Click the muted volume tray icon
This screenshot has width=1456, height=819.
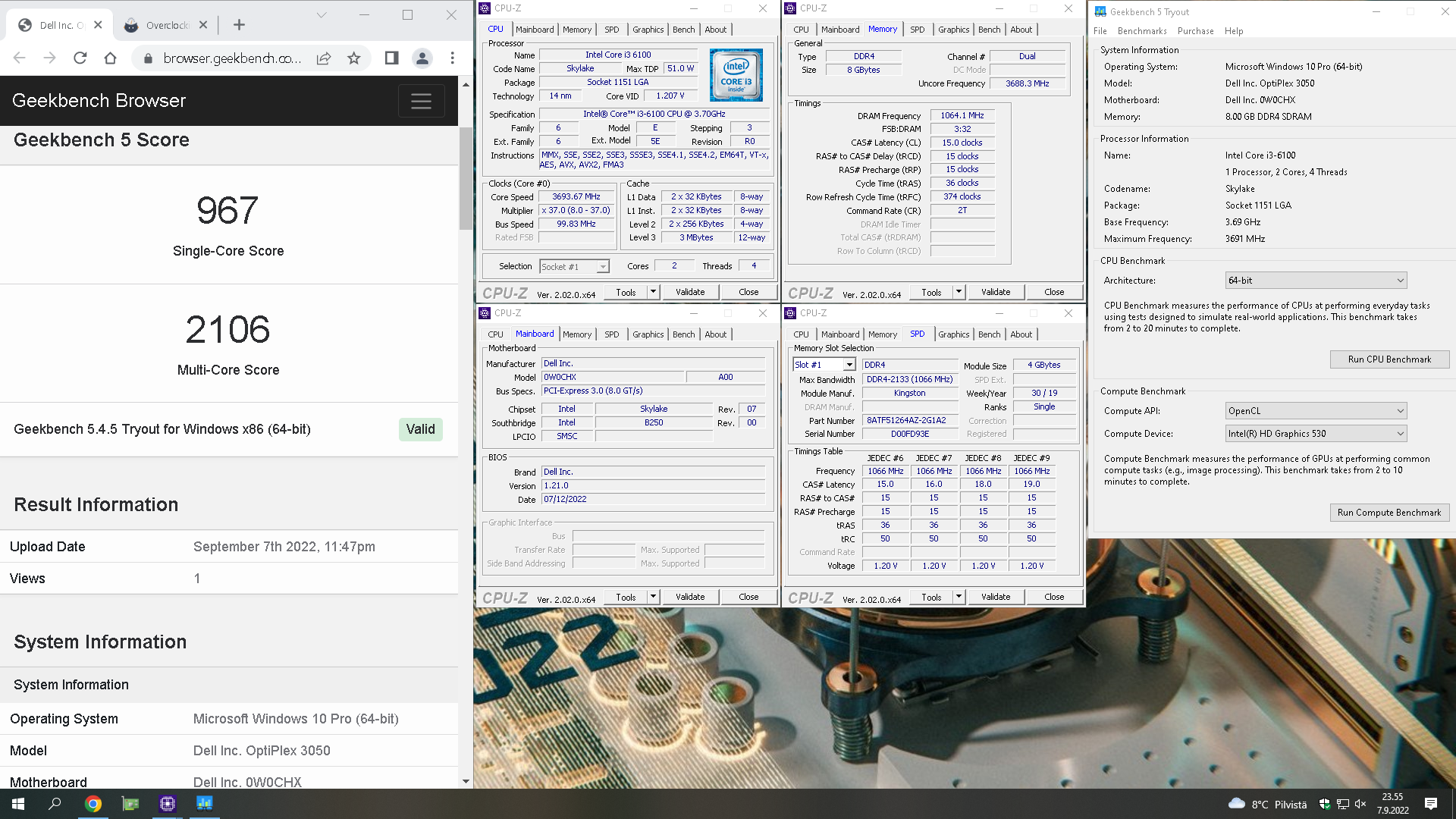tap(1360, 804)
